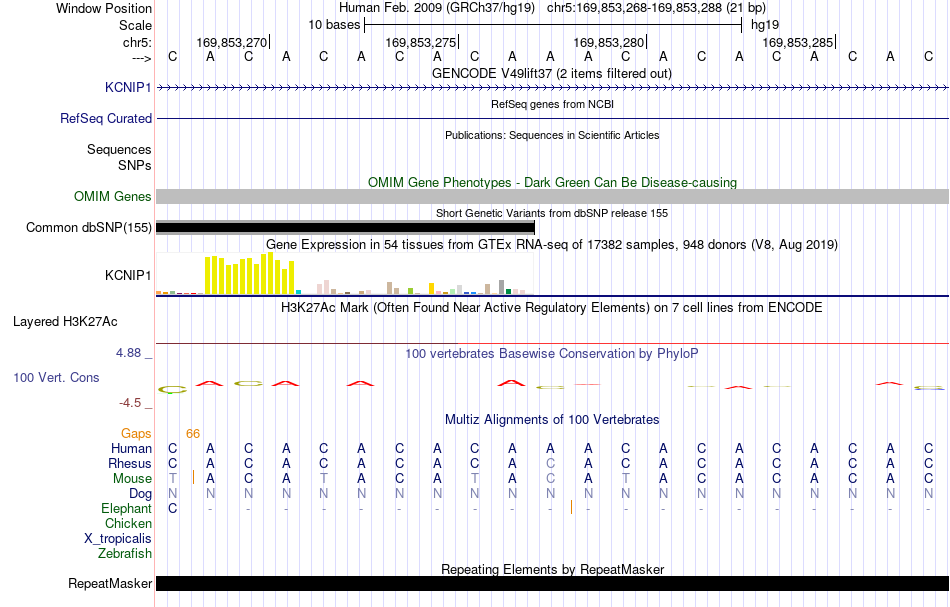Click the 100 Vert. Cons track label

(56, 377)
